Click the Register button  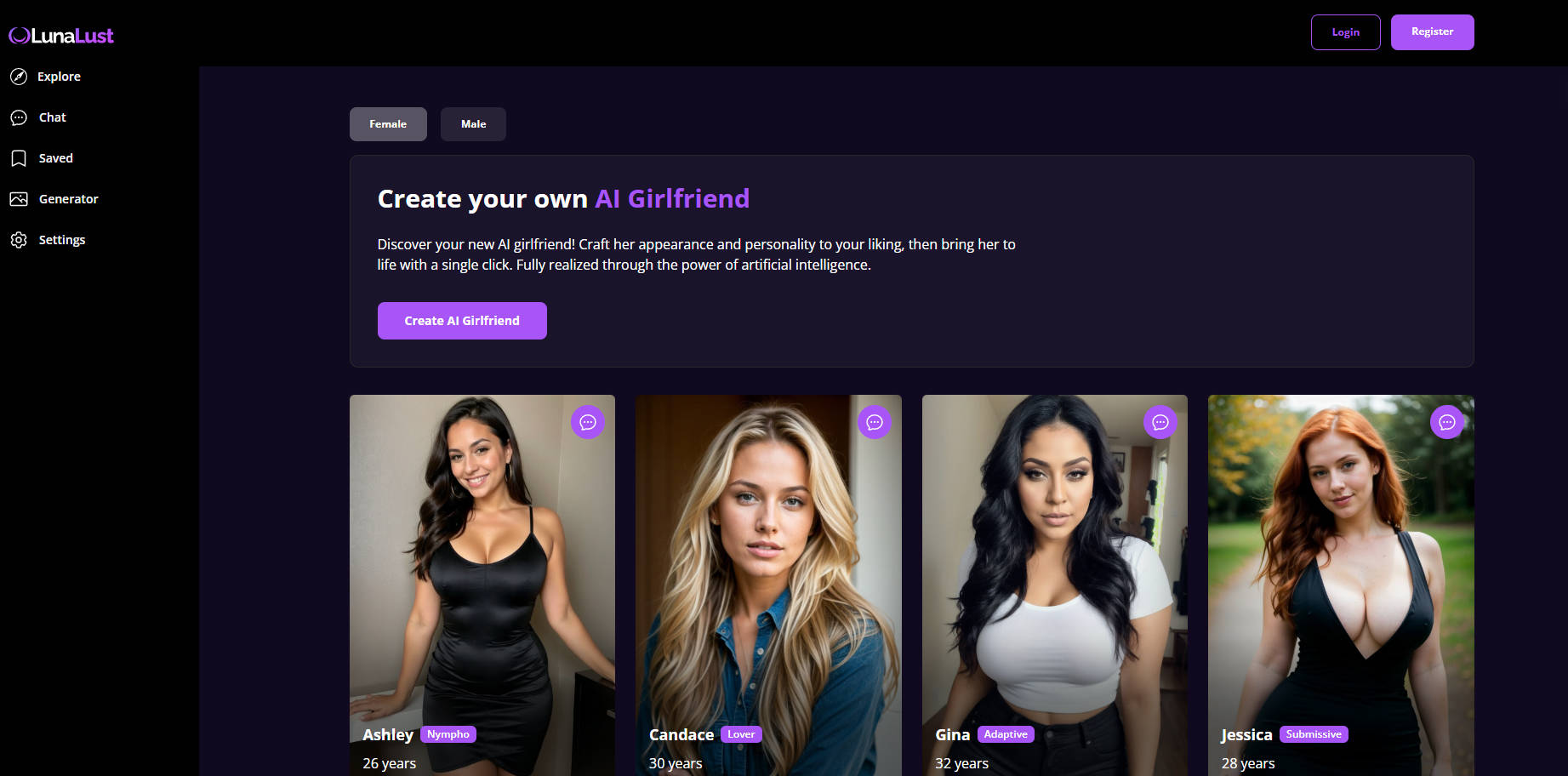coord(1433,32)
